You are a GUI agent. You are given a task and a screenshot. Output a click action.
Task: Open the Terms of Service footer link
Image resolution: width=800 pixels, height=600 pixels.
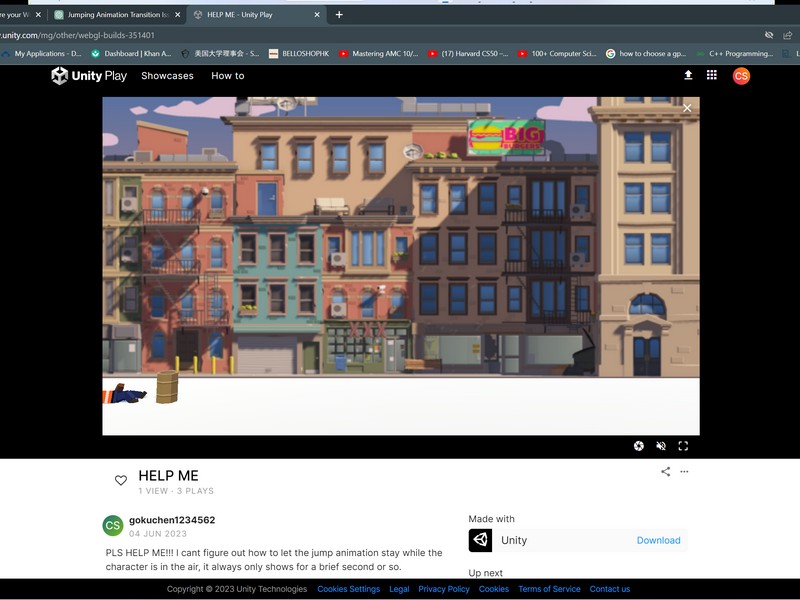(x=549, y=589)
